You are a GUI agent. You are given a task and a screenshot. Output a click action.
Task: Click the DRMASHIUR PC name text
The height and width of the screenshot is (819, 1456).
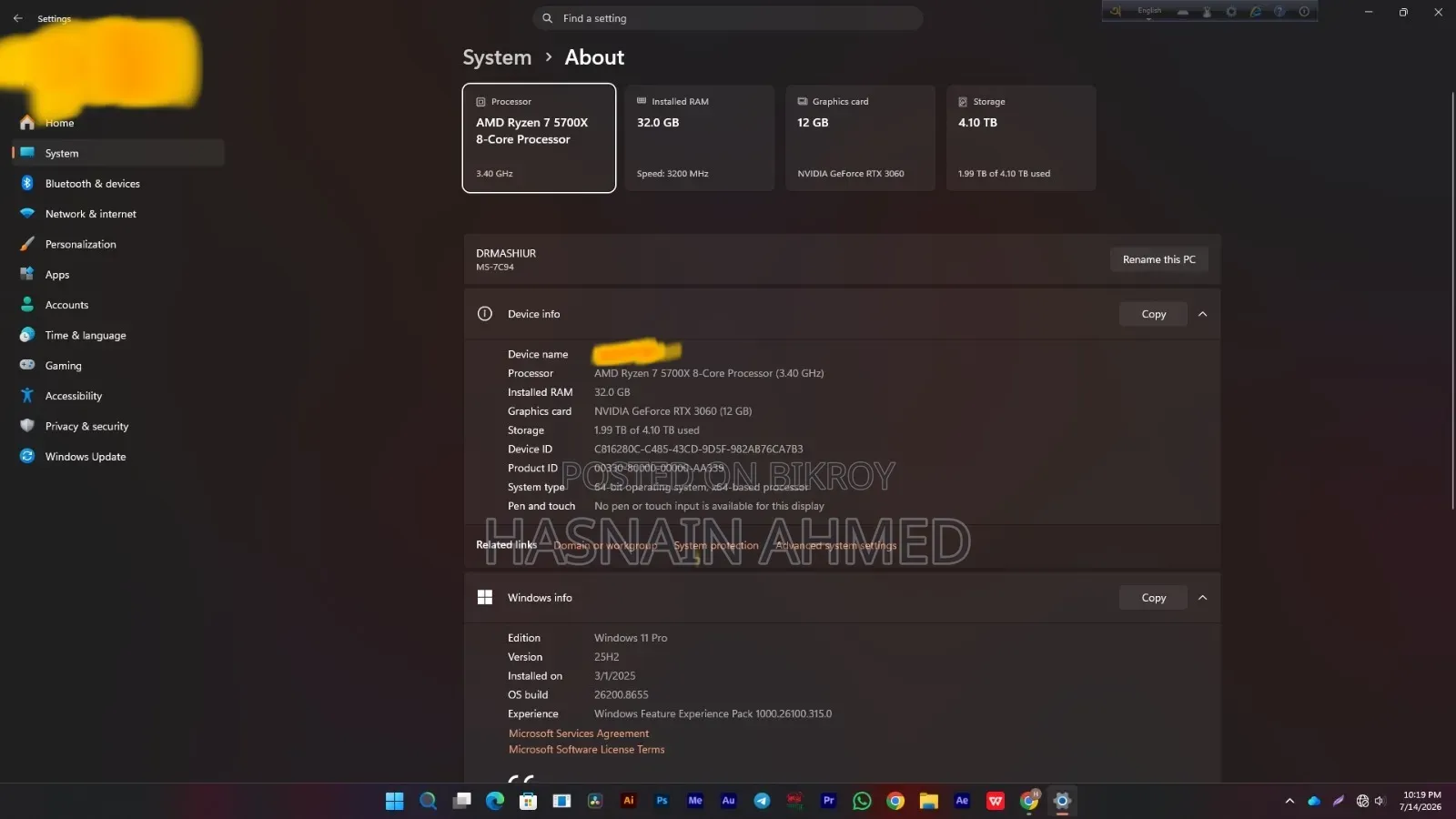point(506,253)
